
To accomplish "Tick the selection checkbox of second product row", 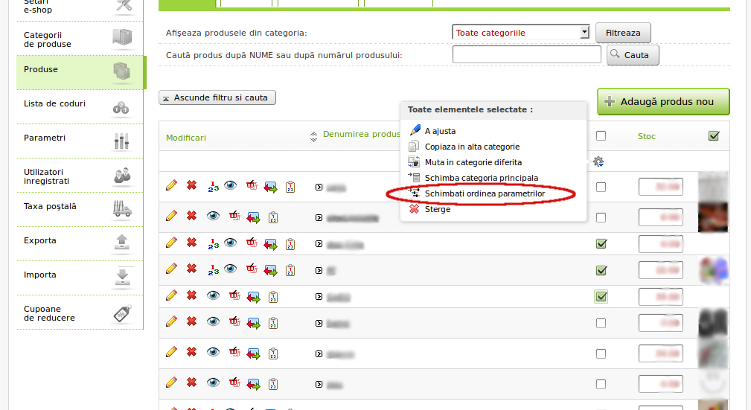I will (x=601, y=217).
